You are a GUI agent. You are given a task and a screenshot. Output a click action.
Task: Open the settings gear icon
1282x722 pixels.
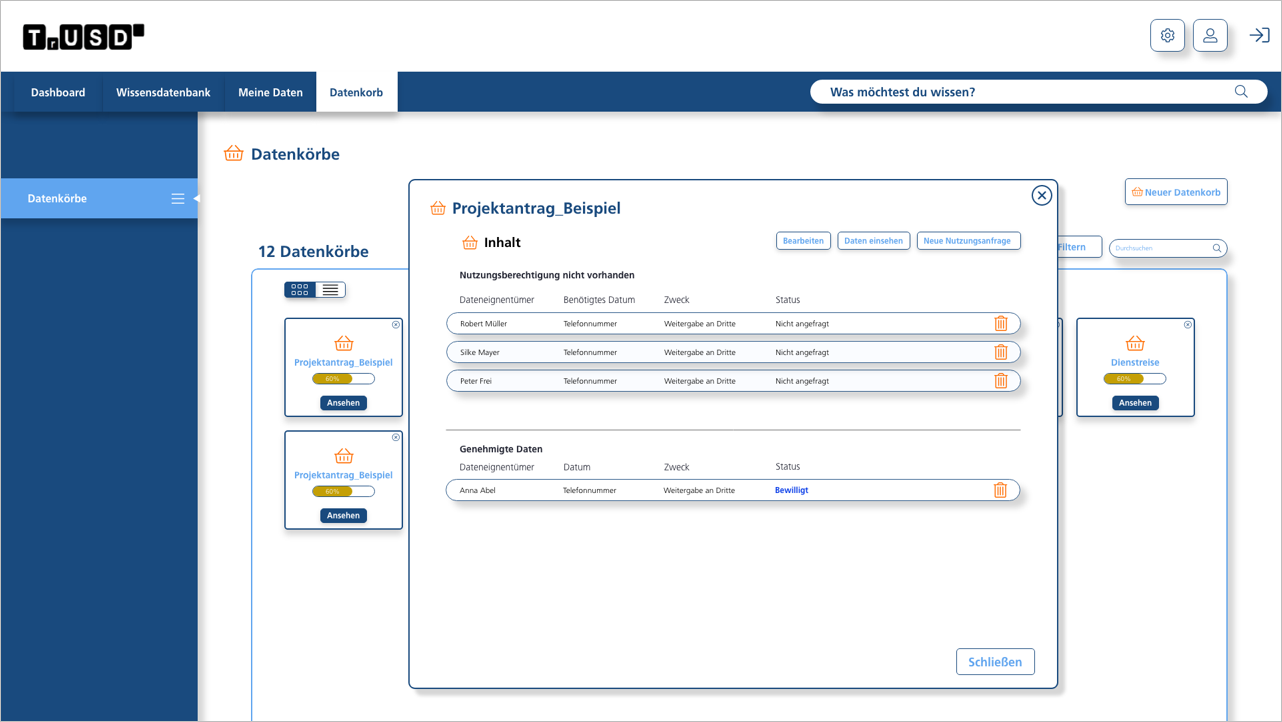1167,35
